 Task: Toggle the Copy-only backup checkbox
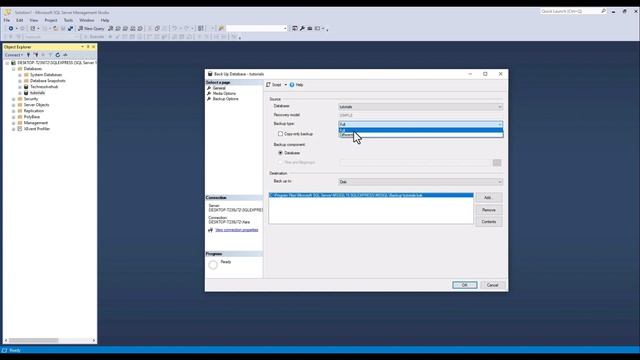[280, 133]
